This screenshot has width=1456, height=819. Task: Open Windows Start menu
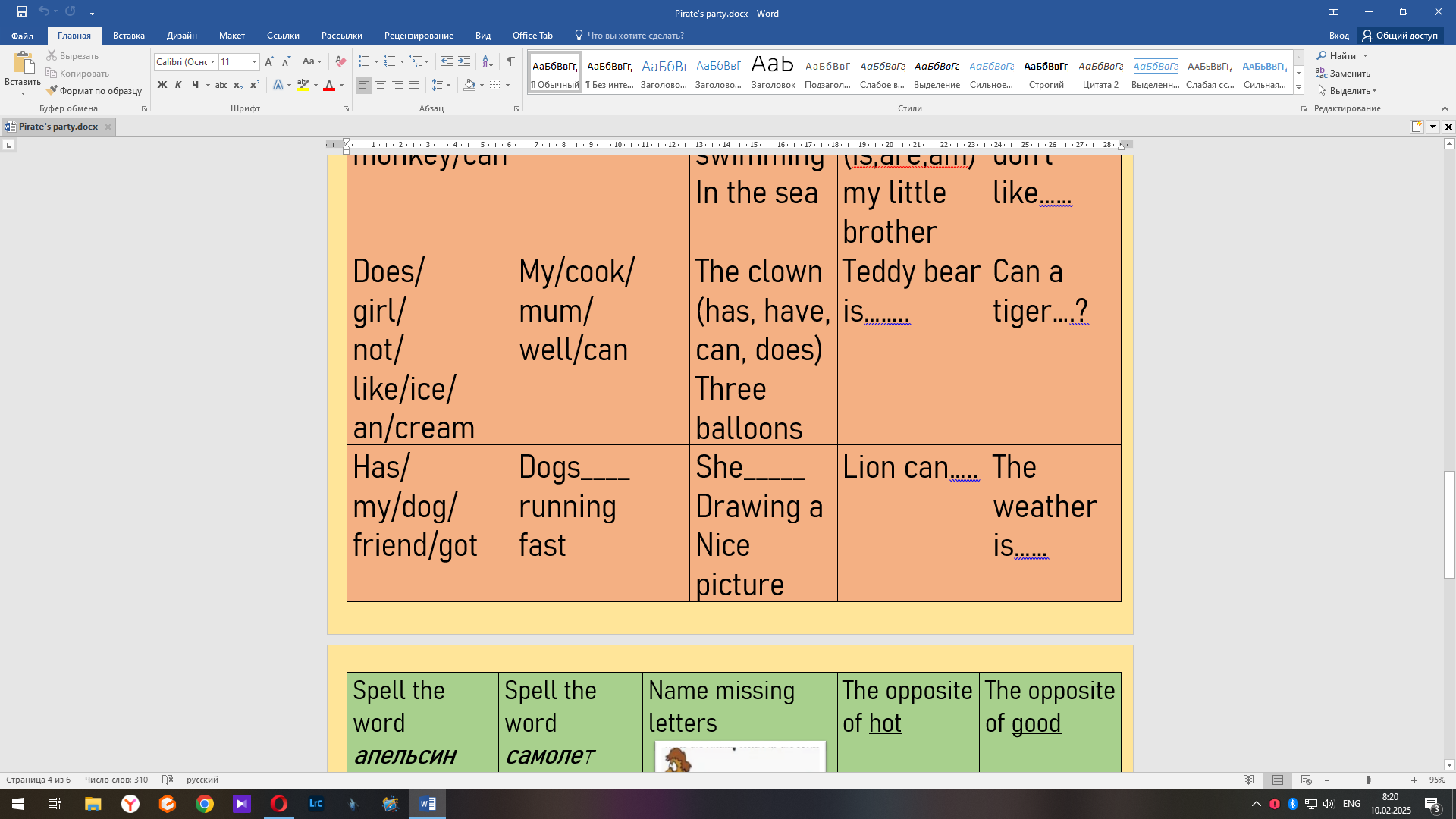click(18, 804)
